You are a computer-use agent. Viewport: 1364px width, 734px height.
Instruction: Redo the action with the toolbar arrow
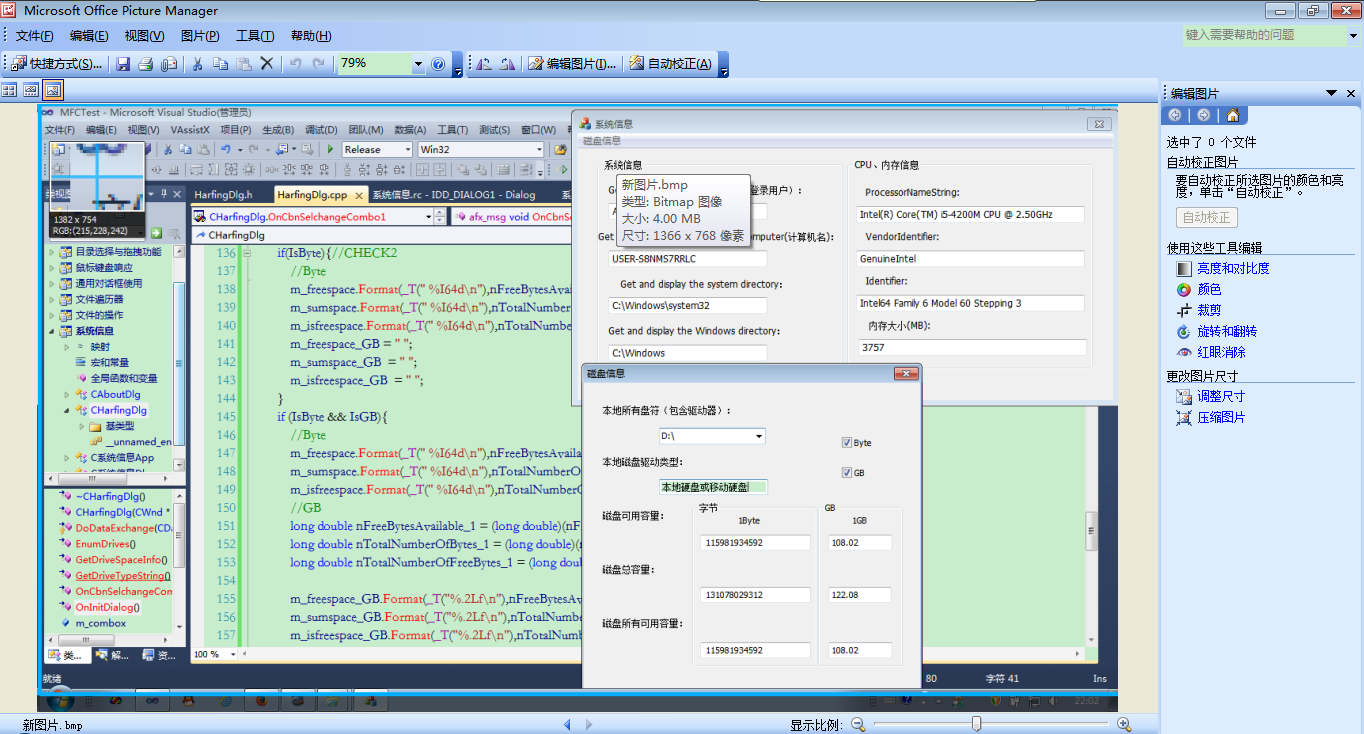pos(319,64)
